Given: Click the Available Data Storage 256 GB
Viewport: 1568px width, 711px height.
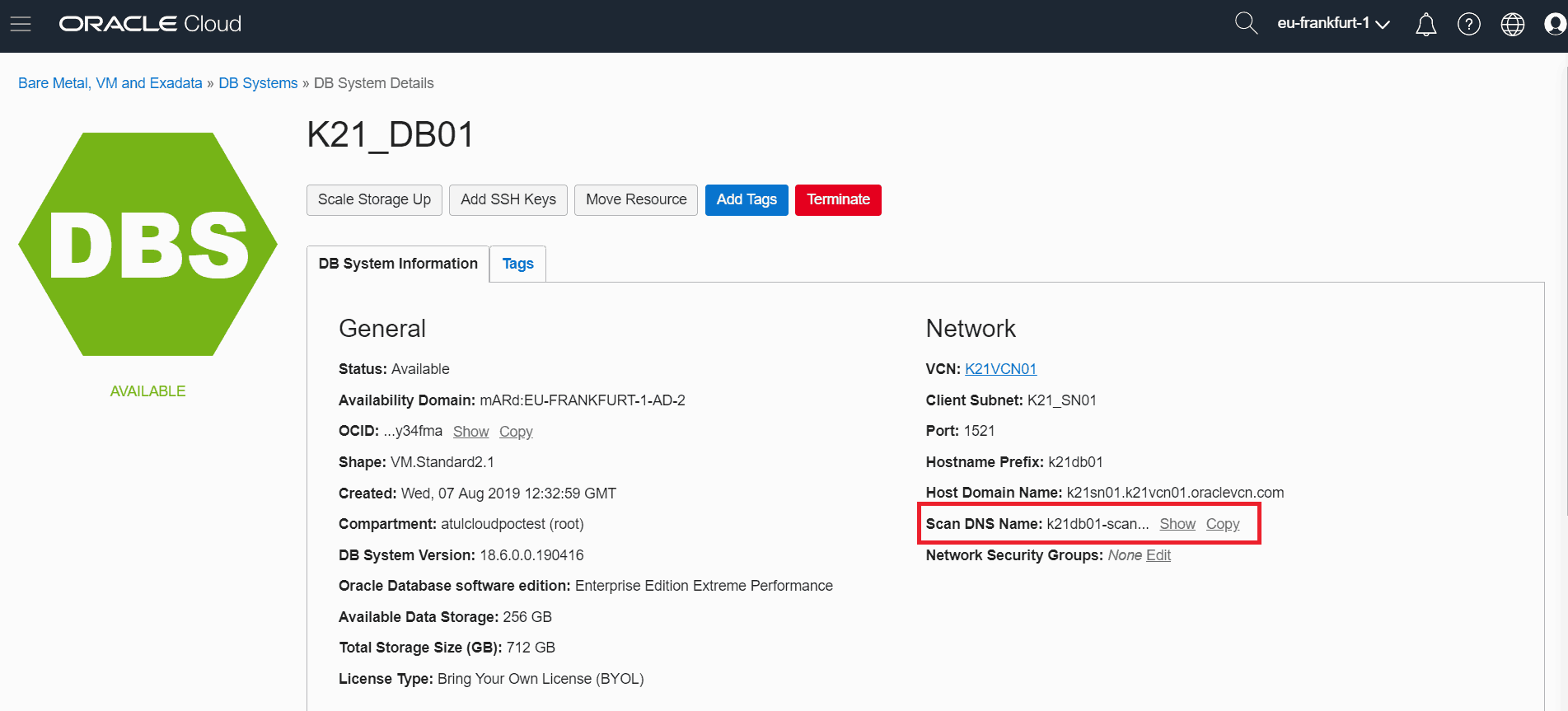Looking at the screenshot, I should (x=527, y=617).
